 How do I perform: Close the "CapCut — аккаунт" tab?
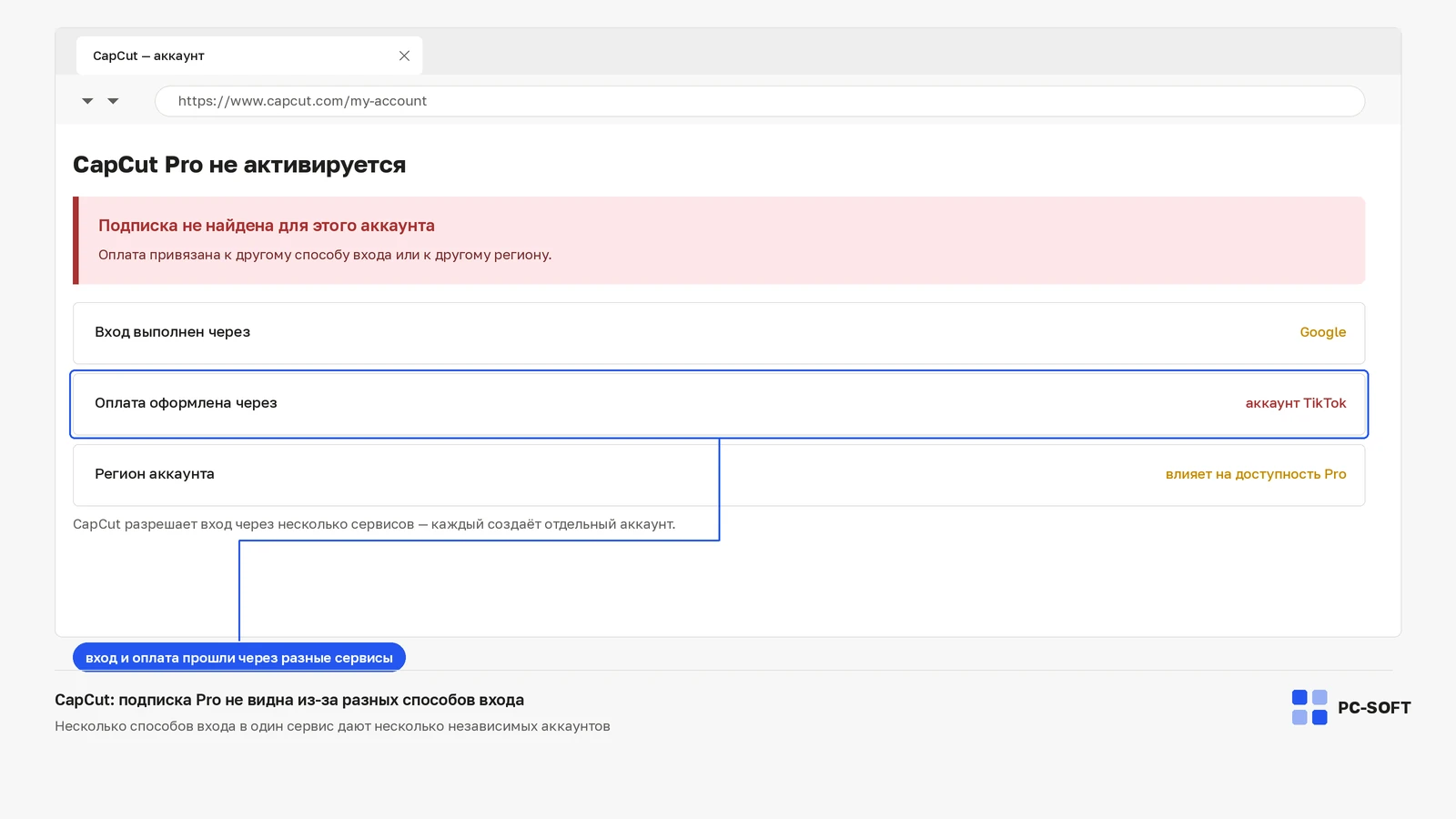(x=404, y=56)
